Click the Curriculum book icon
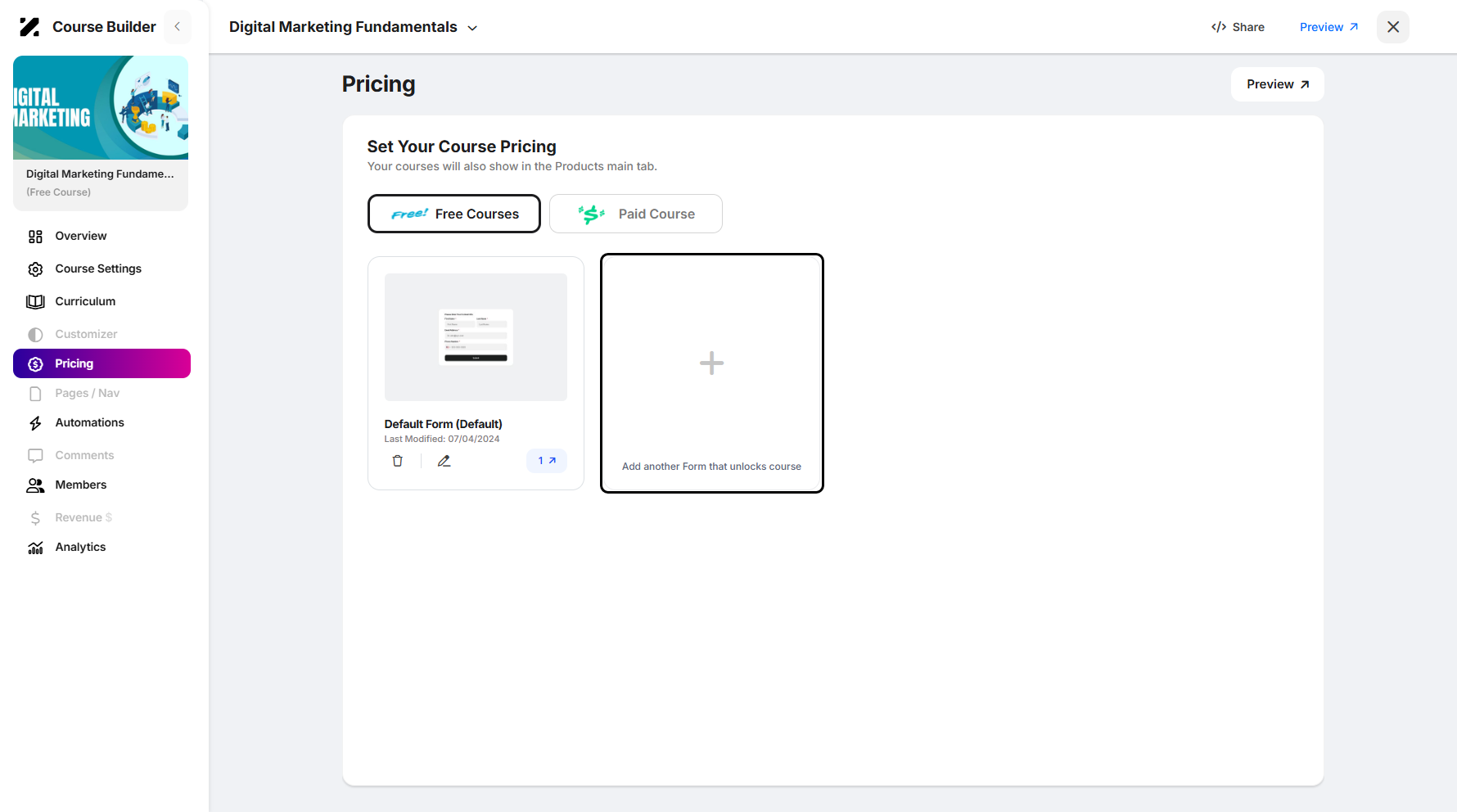Image resolution: width=1457 pixels, height=812 pixels. click(x=35, y=302)
